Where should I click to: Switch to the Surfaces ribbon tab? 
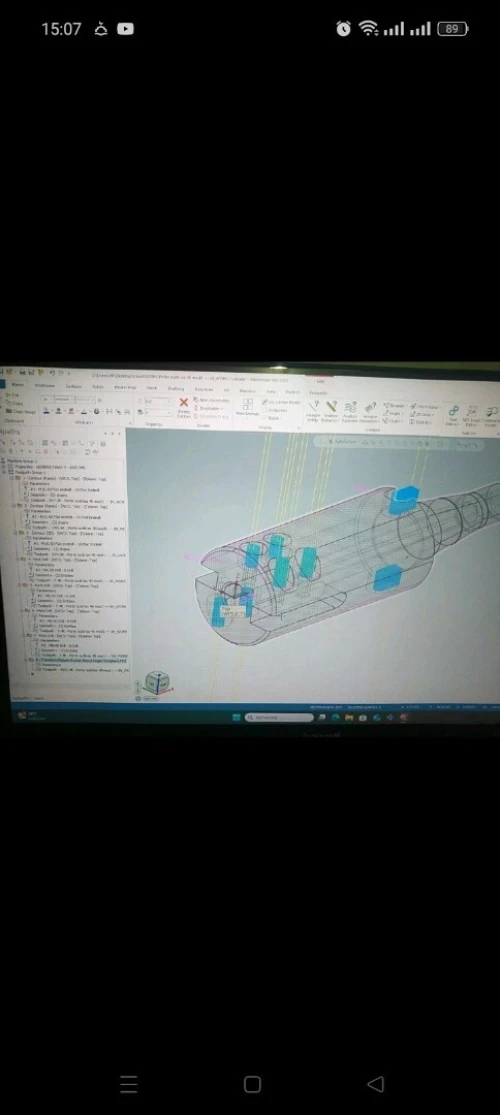click(x=74, y=386)
